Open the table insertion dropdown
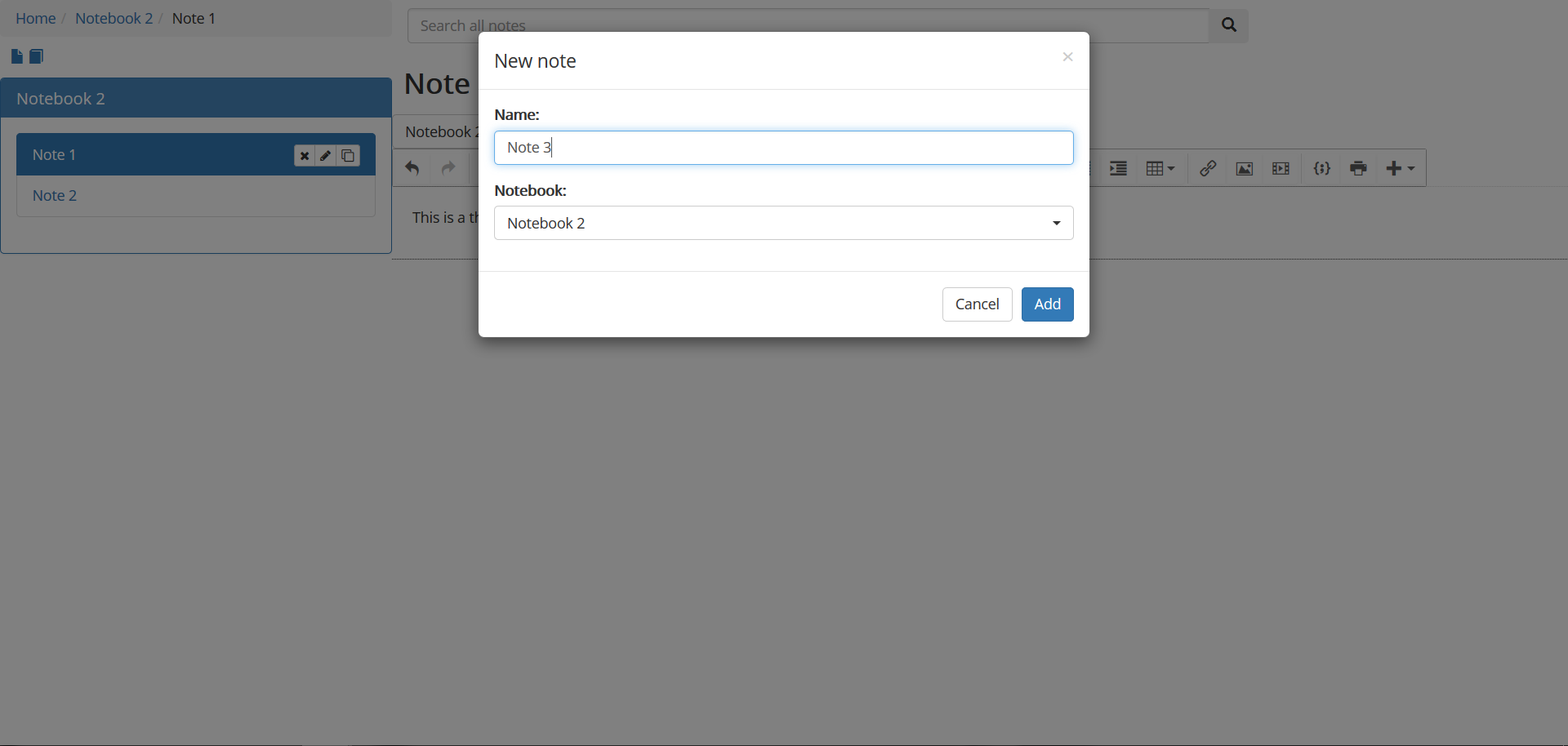The width and height of the screenshot is (1568, 746). [x=1160, y=168]
